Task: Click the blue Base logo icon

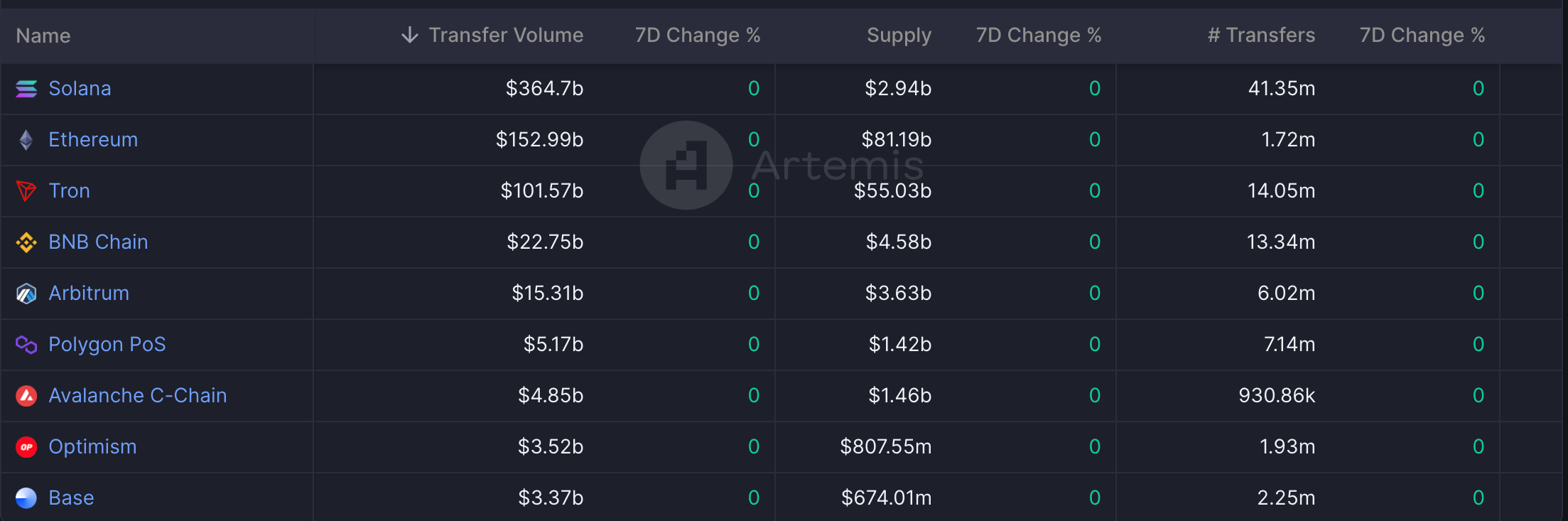Action: [x=26, y=498]
